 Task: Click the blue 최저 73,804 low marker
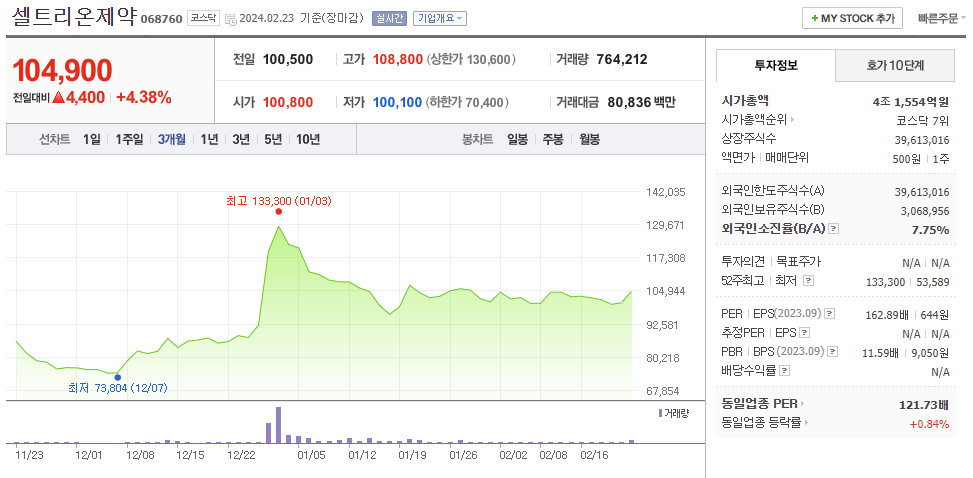point(117,377)
